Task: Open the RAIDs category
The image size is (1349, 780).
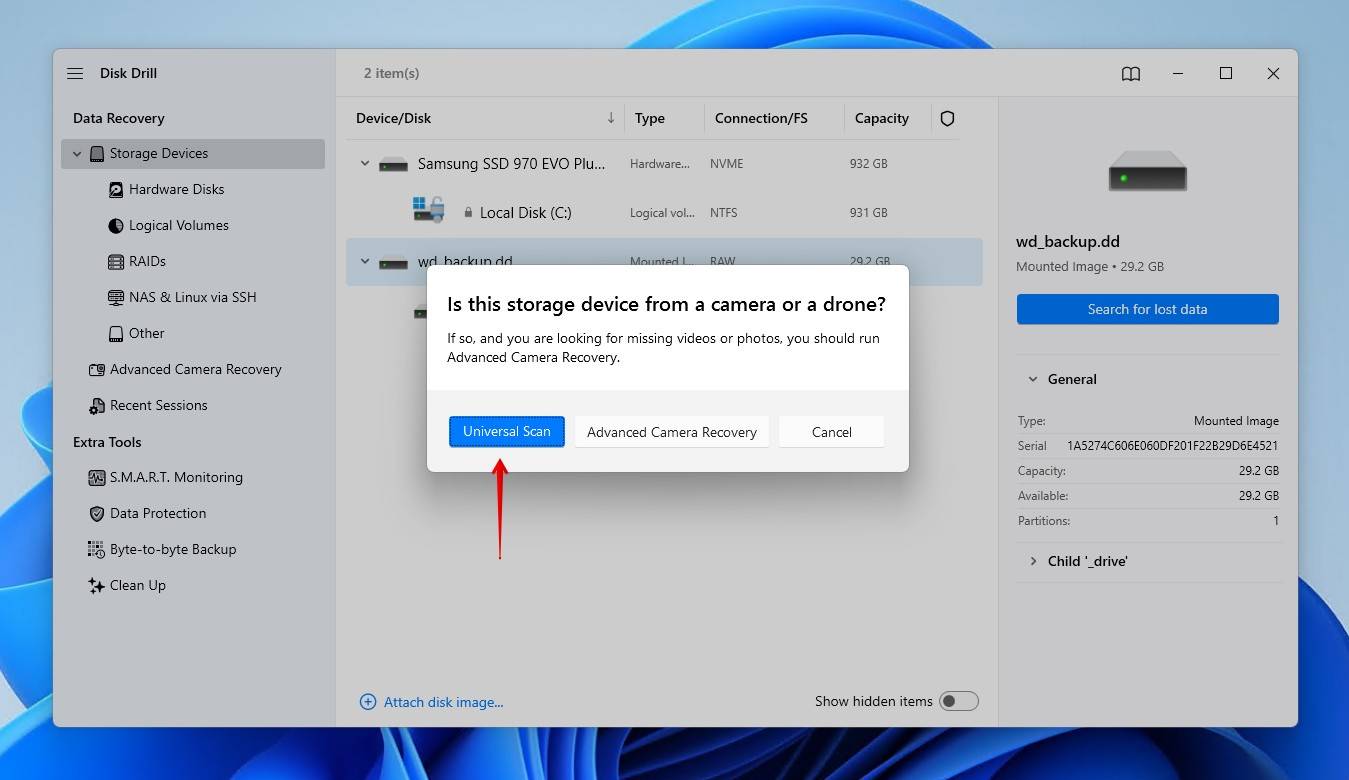Action: pos(147,261)
